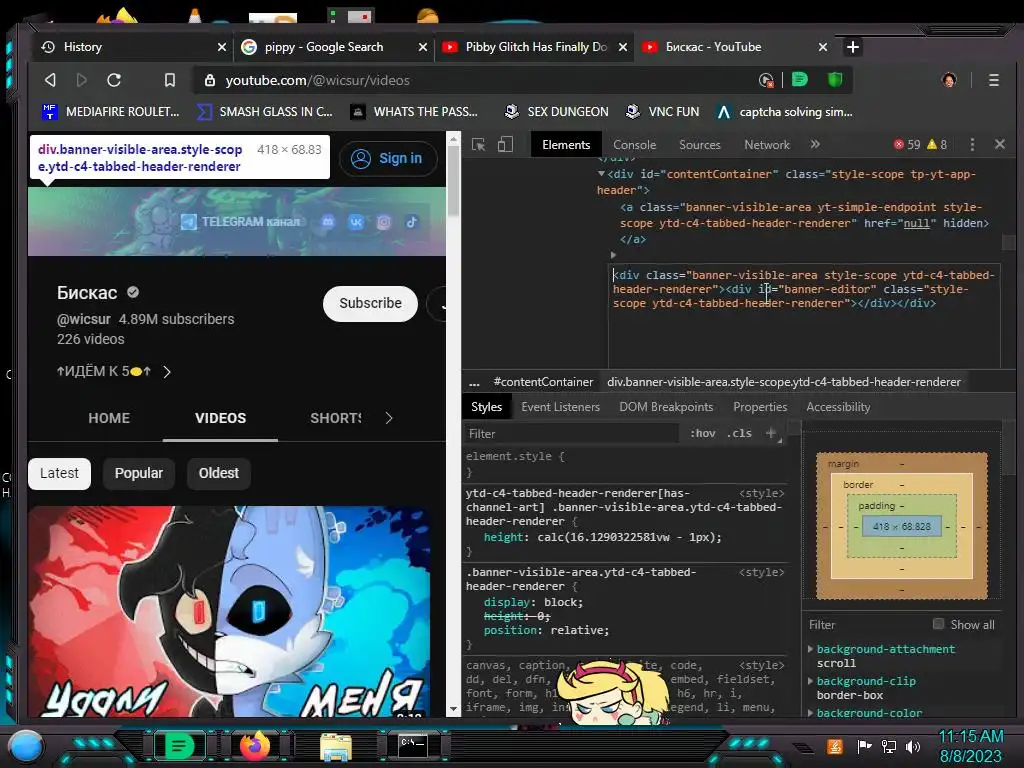Image resolution: width=1024 pixels, height=768 pixels.
Task: Open the browser hamburger menu
Action: [x=994, y=80]
